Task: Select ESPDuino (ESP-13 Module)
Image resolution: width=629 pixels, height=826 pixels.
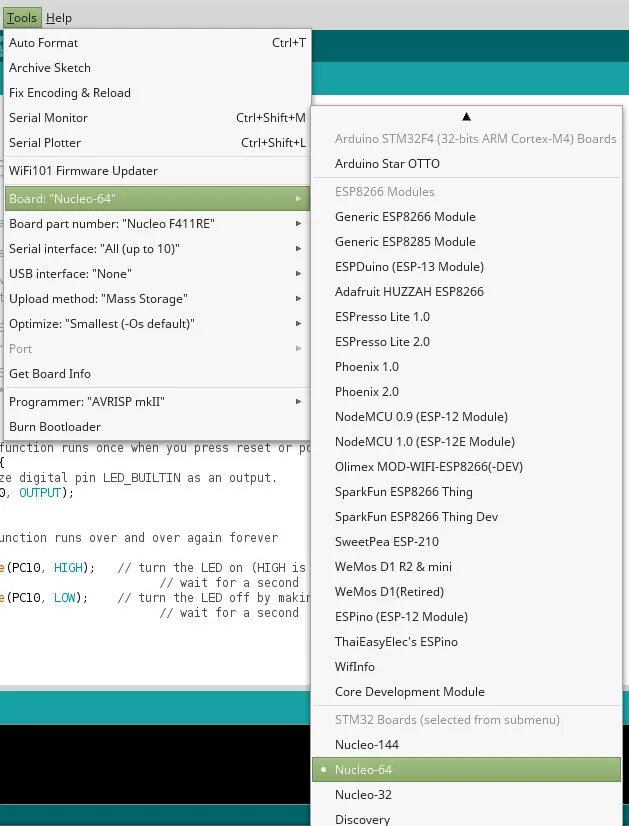Action: pos(467,267)
